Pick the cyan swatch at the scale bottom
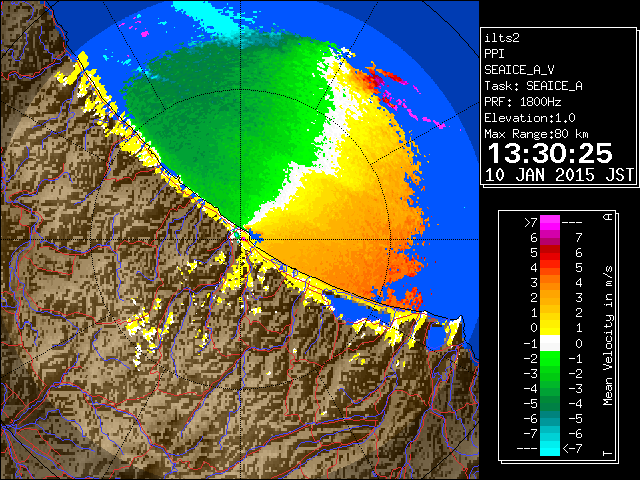640x480 pixels. point(550,448)
